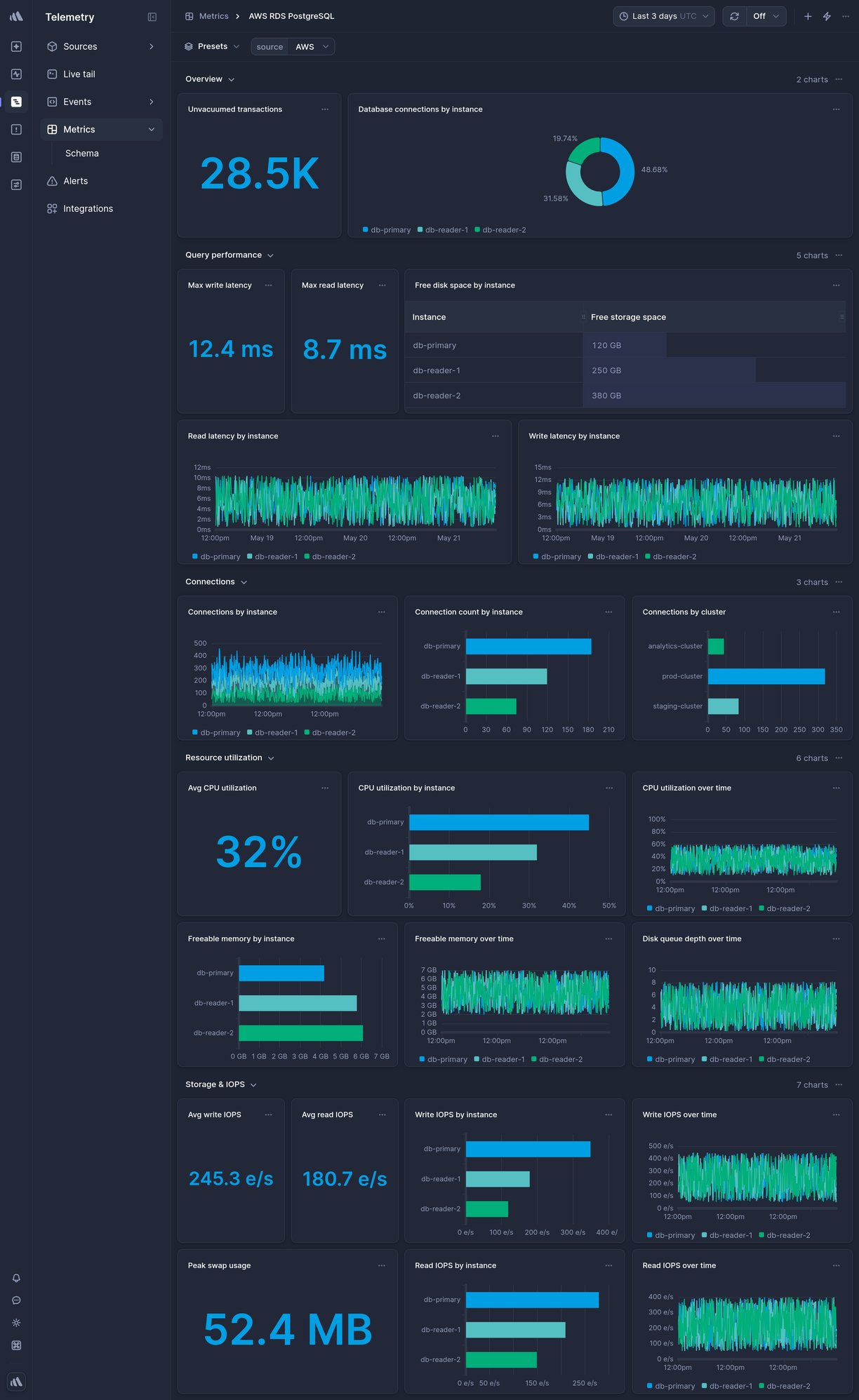Screen dimensions: 859x1400
Task: Click the db-reader-1 row in disk space table
Action: (625, 370)
